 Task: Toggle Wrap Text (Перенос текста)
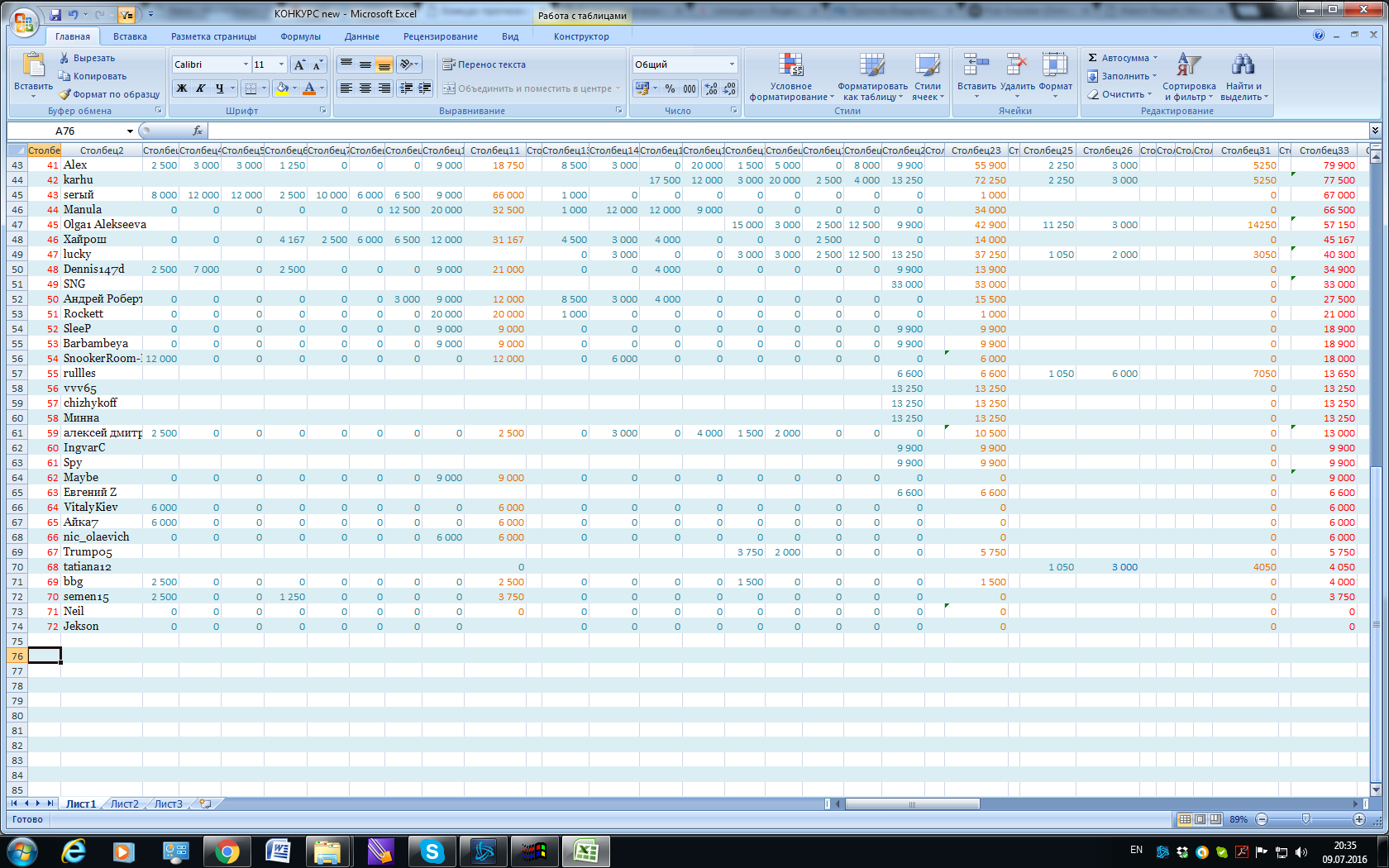(x=484, y=64)
